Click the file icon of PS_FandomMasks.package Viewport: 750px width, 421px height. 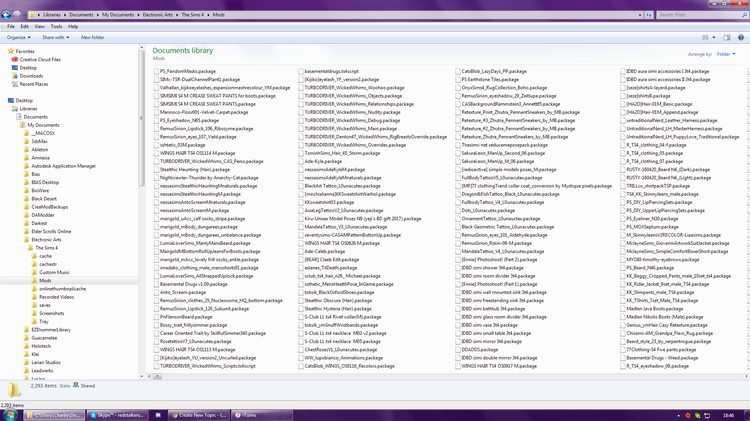tap(156, 71)
